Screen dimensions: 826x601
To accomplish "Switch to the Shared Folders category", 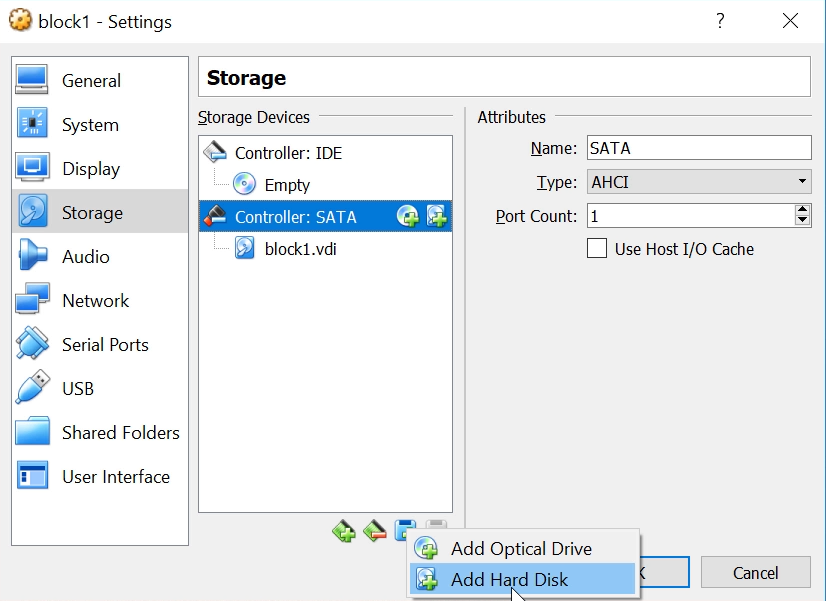I will (x=120, y=433).
